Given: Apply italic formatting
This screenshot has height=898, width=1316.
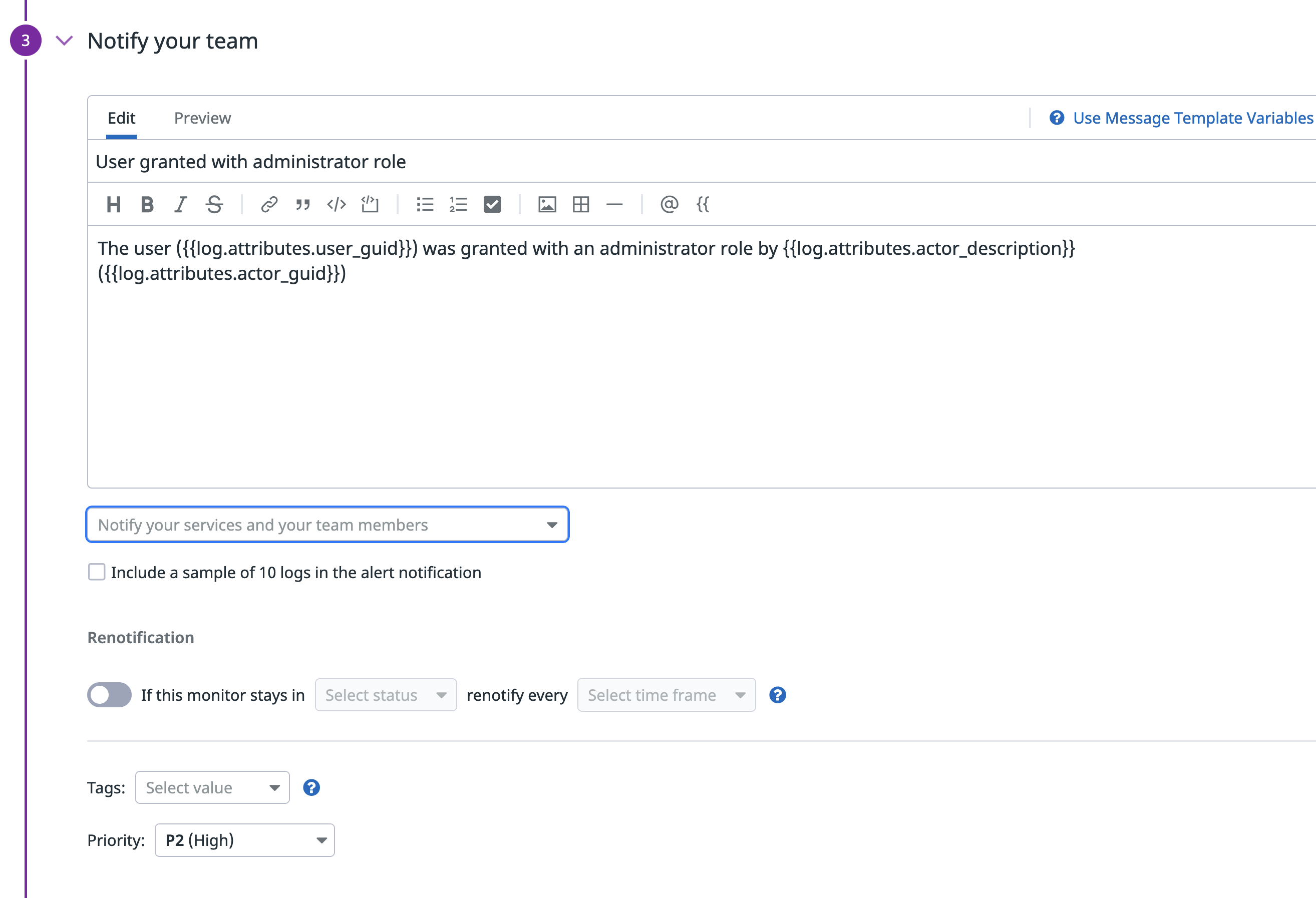Looking at the screenshot, I should click(180, 204).
